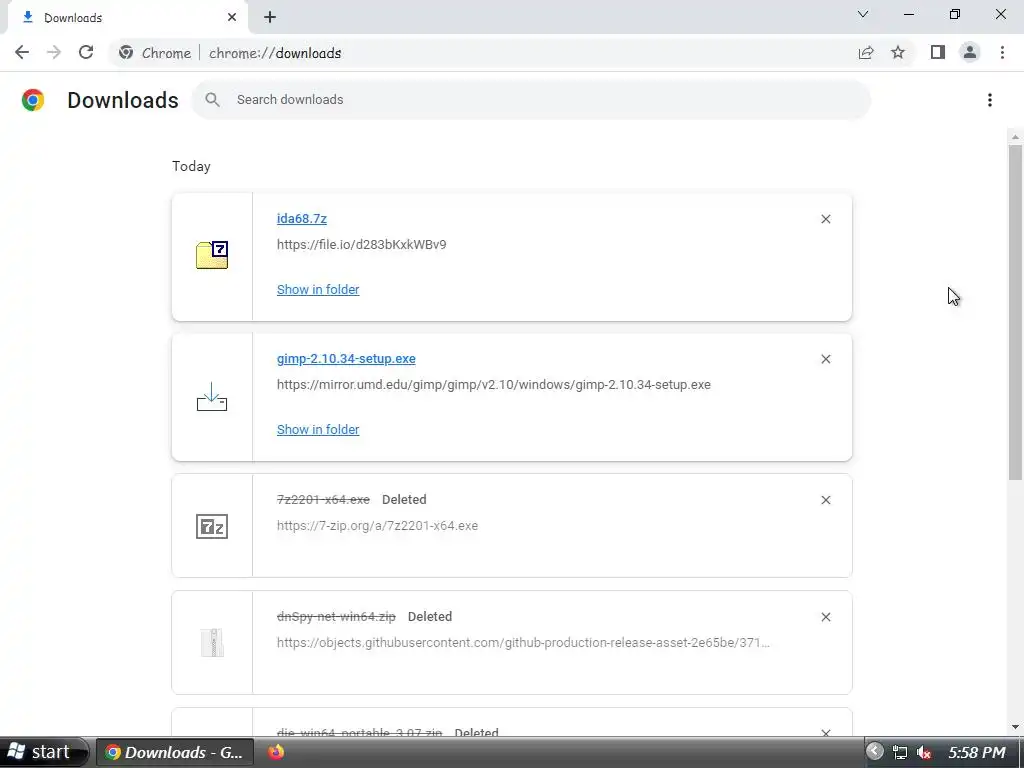Click the Search downloads field
This screenshot has height=768, width=1024.
[x=531, y=100]
